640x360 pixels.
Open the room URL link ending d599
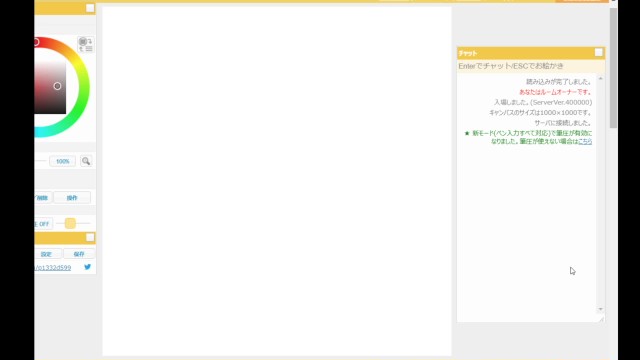tap(53, 268)
